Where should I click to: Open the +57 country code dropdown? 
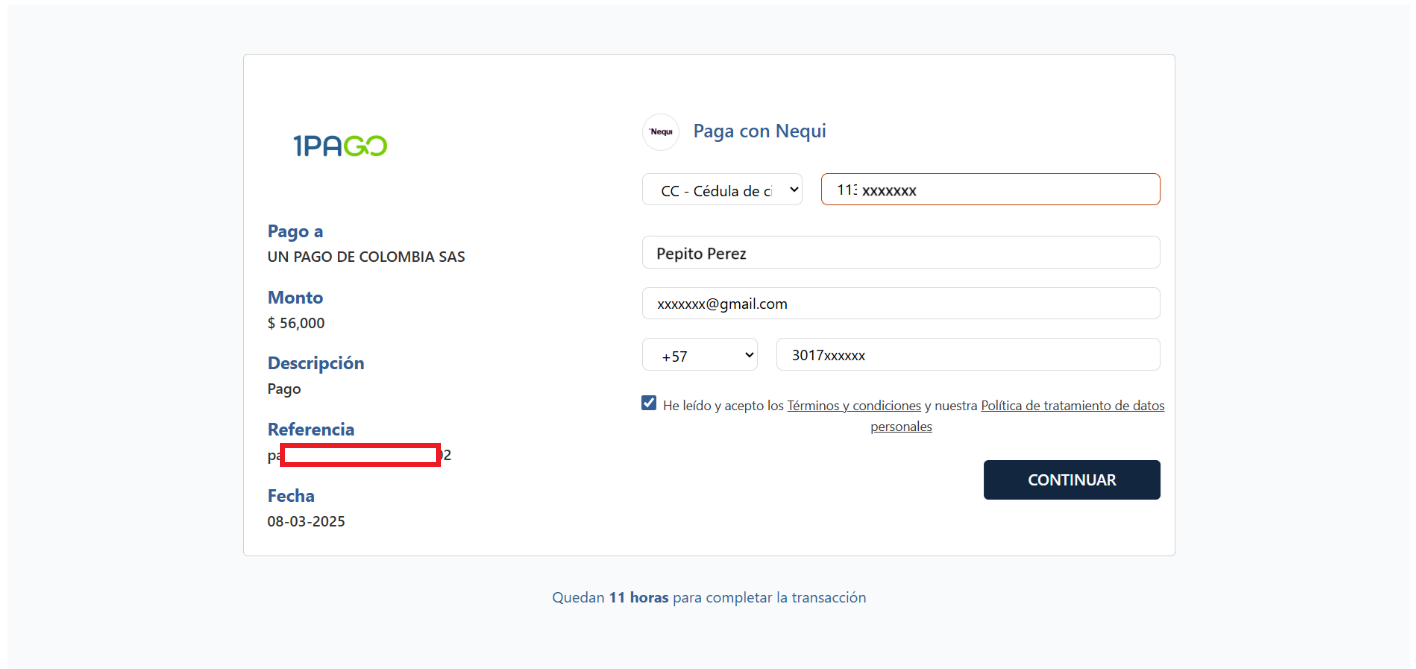point(700,355)
